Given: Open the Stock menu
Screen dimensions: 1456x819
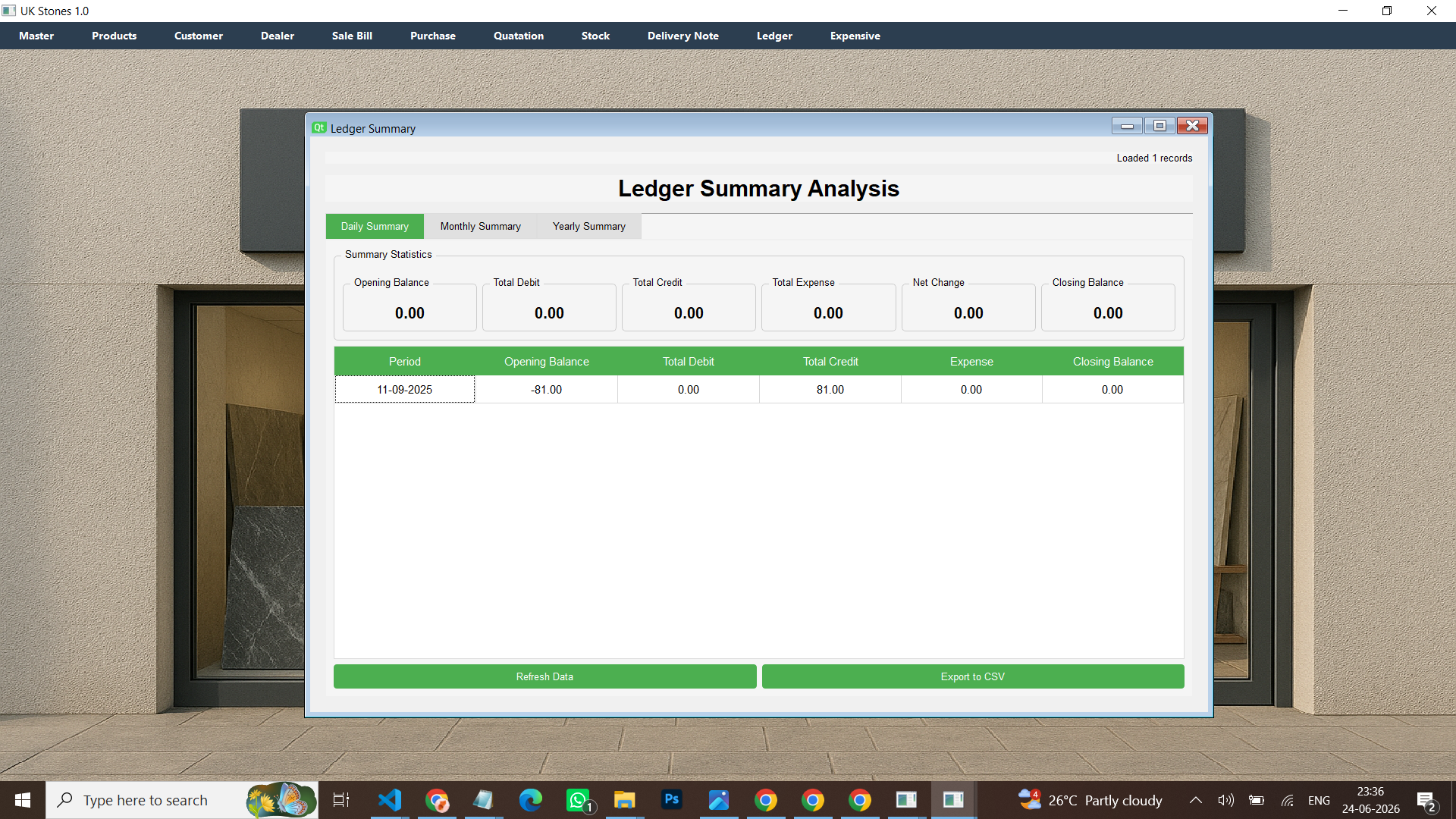Looking at the screenshot, I should (595, 36).
